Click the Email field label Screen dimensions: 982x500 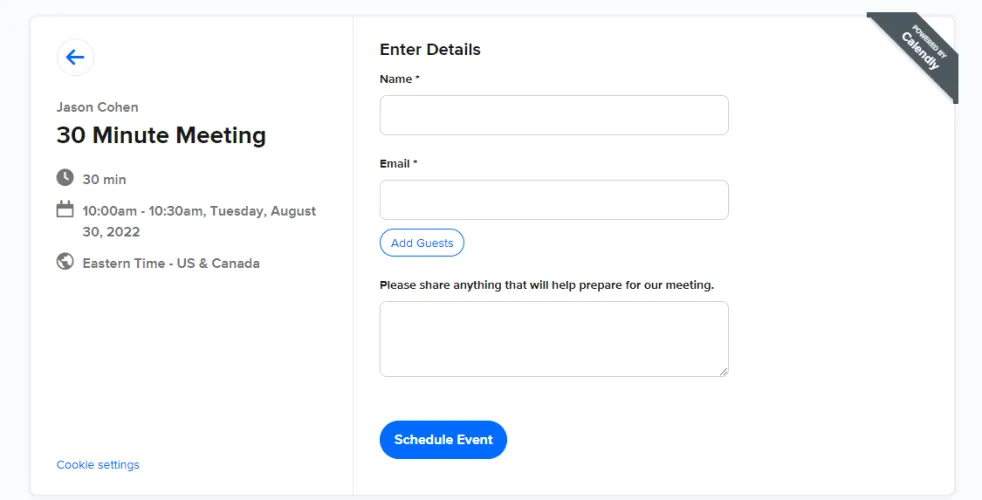pos(398,163)
